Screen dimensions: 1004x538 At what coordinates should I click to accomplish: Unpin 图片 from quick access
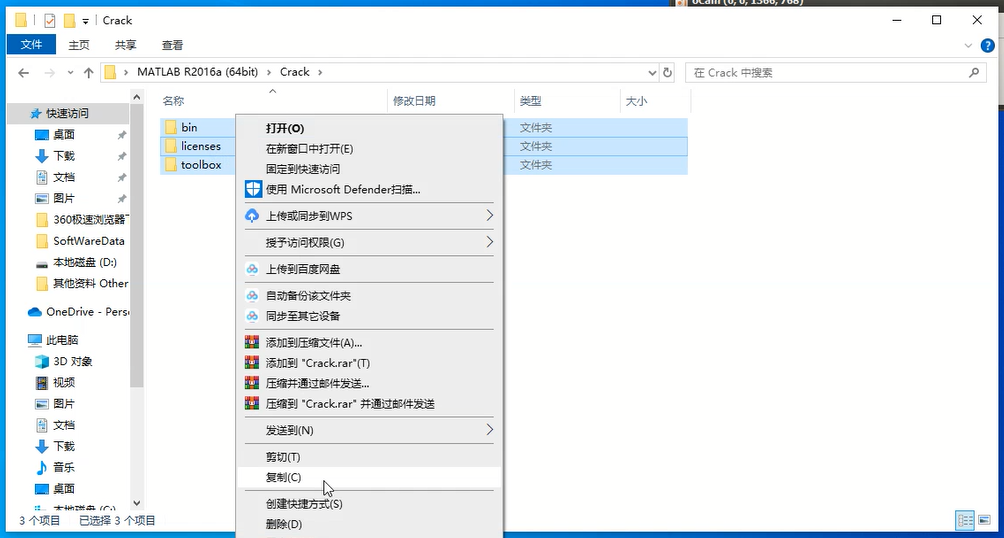click(122, 199)
